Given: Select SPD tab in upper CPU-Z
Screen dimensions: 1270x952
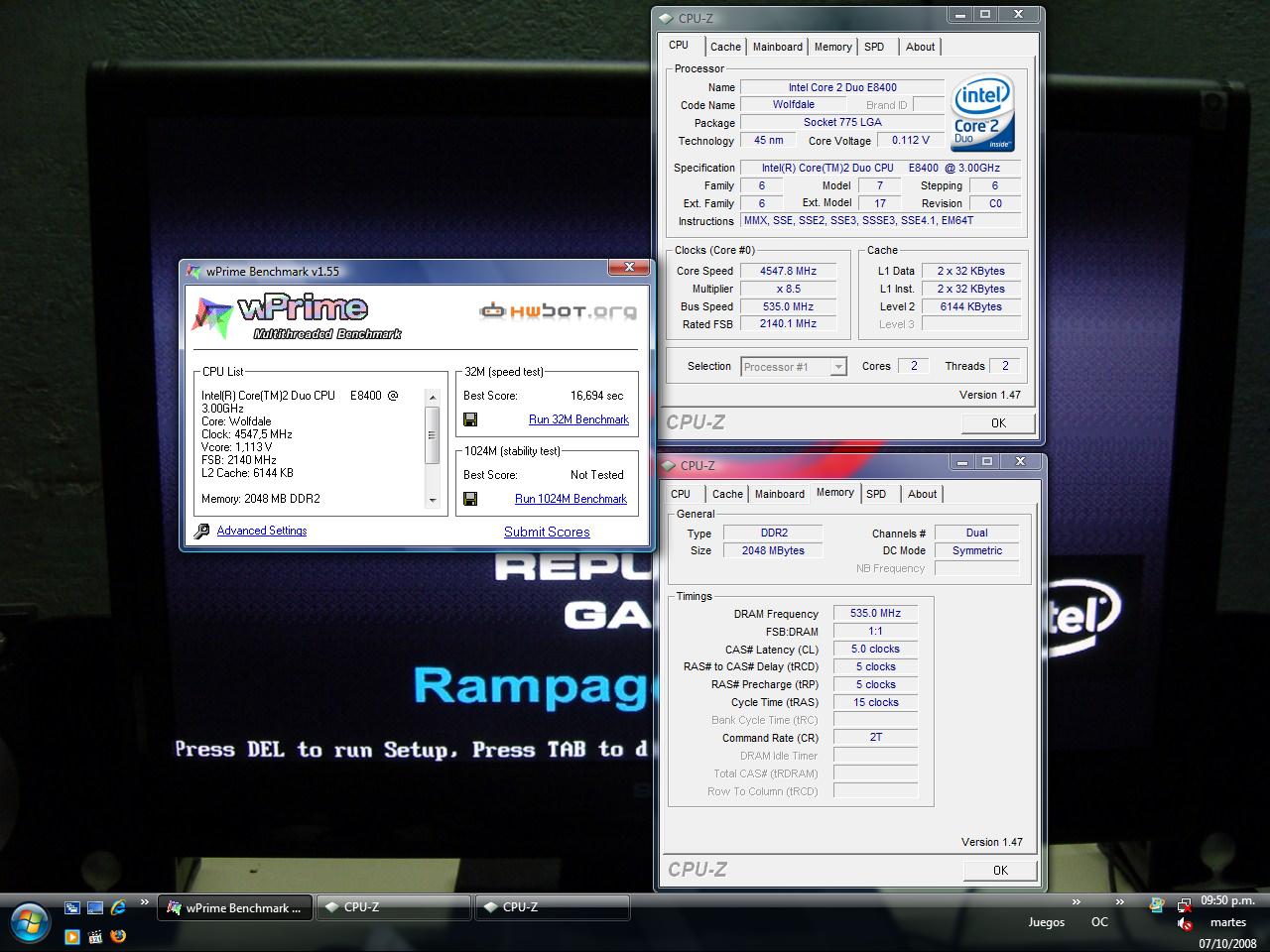Looking at the screenshot, I should (874, 47).
